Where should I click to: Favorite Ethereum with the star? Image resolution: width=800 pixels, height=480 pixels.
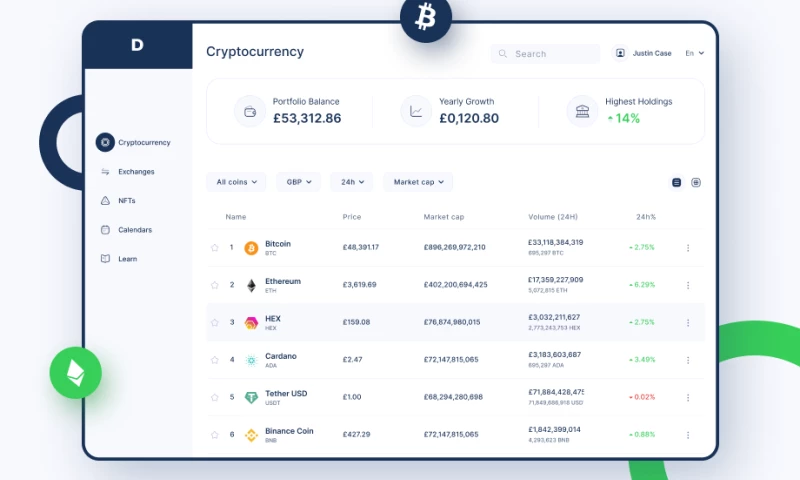click(x=215, y=285)
